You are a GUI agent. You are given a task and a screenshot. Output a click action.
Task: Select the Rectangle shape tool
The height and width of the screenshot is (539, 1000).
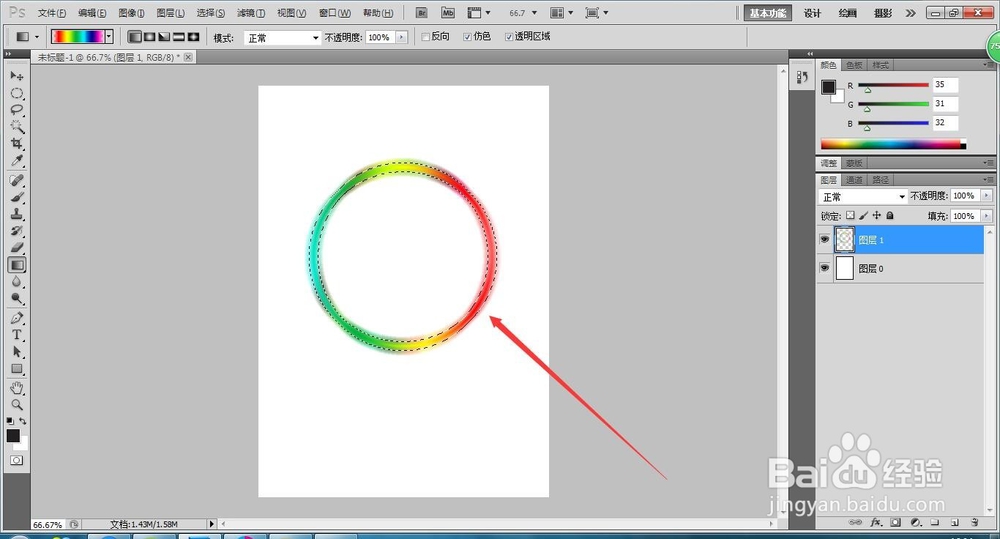[x=17, y=368]
